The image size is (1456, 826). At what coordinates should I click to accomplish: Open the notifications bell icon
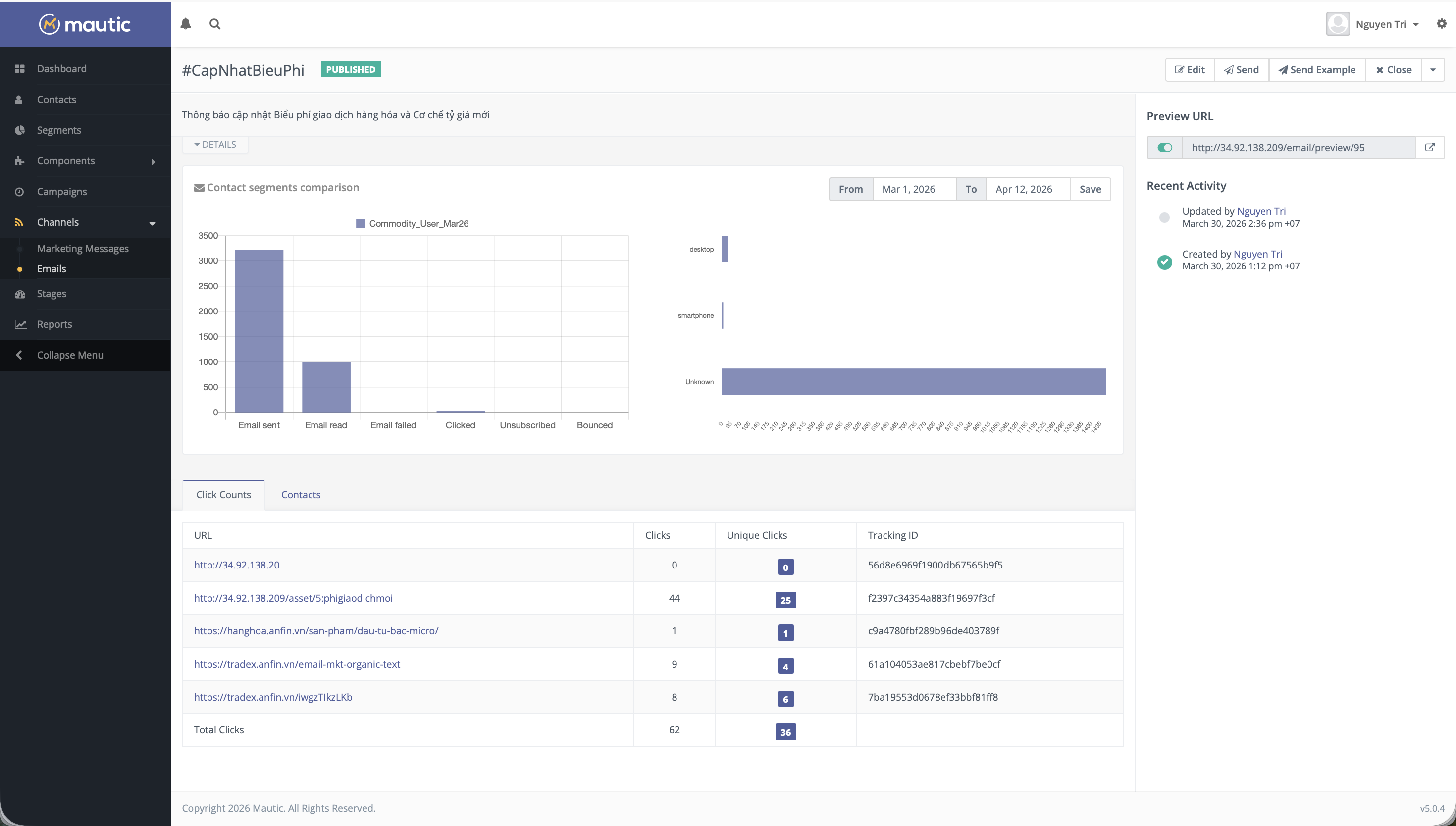(x=186, y=24)
